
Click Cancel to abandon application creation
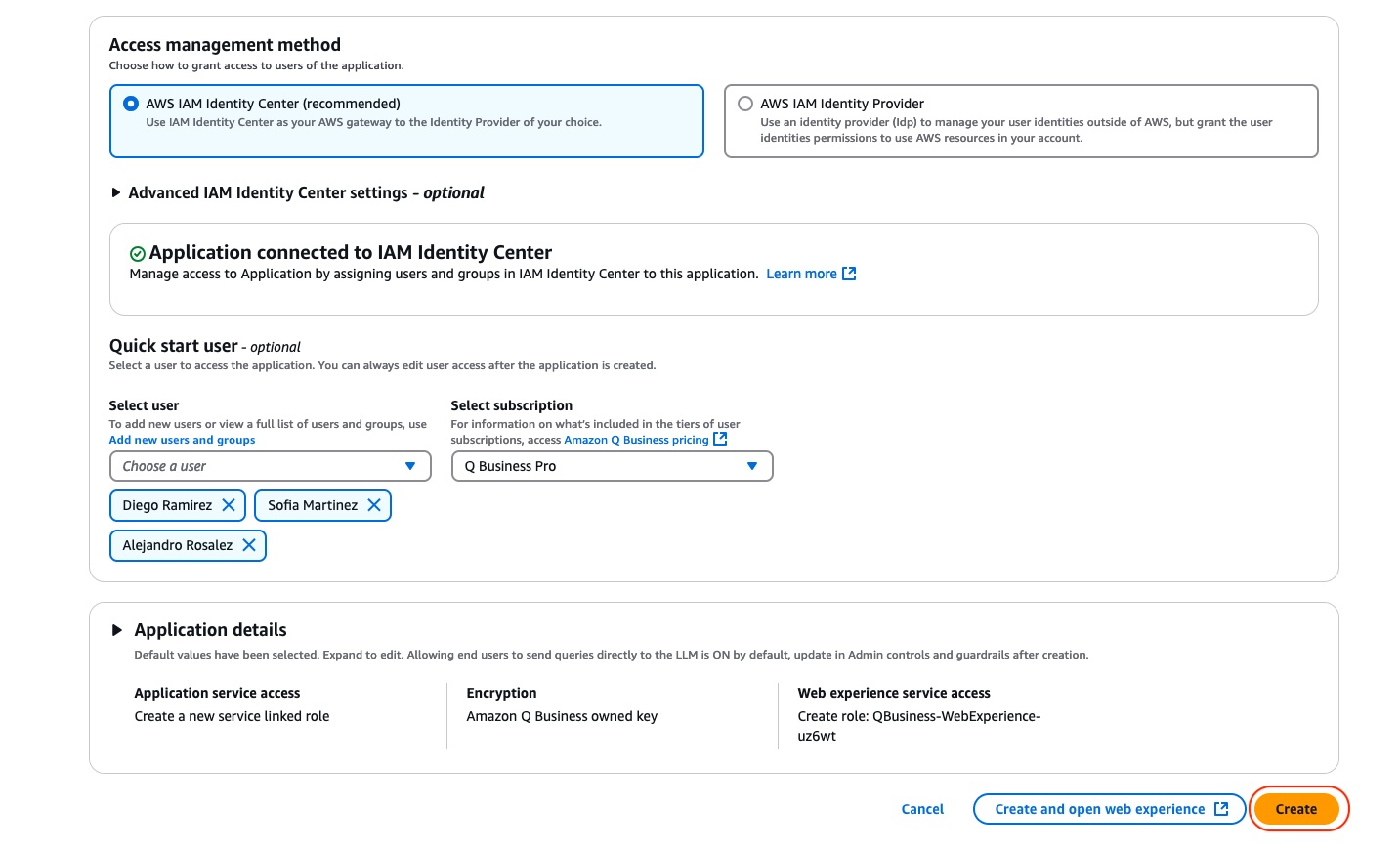921,809
